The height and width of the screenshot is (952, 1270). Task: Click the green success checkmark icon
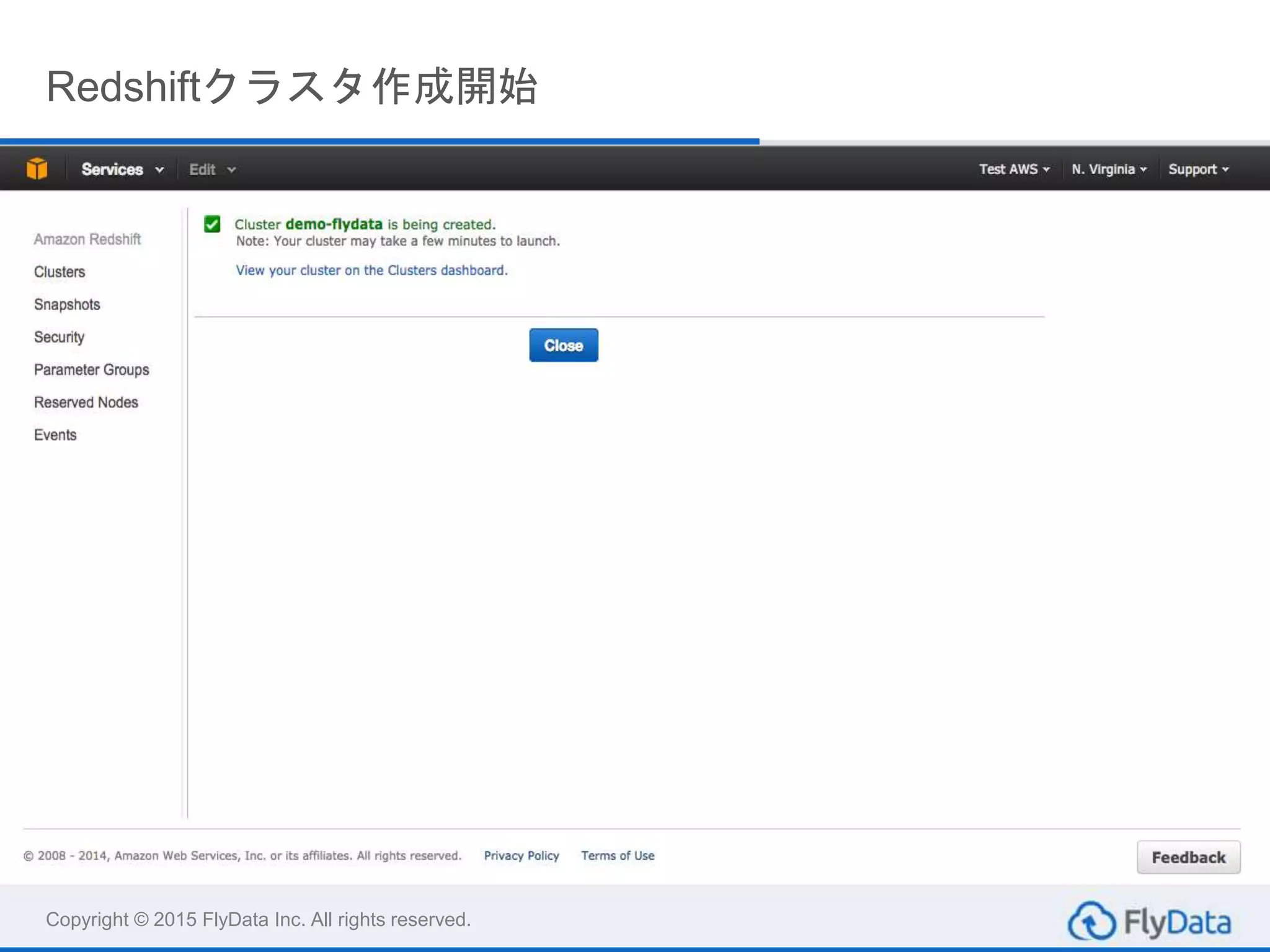[x=212, y=224]
